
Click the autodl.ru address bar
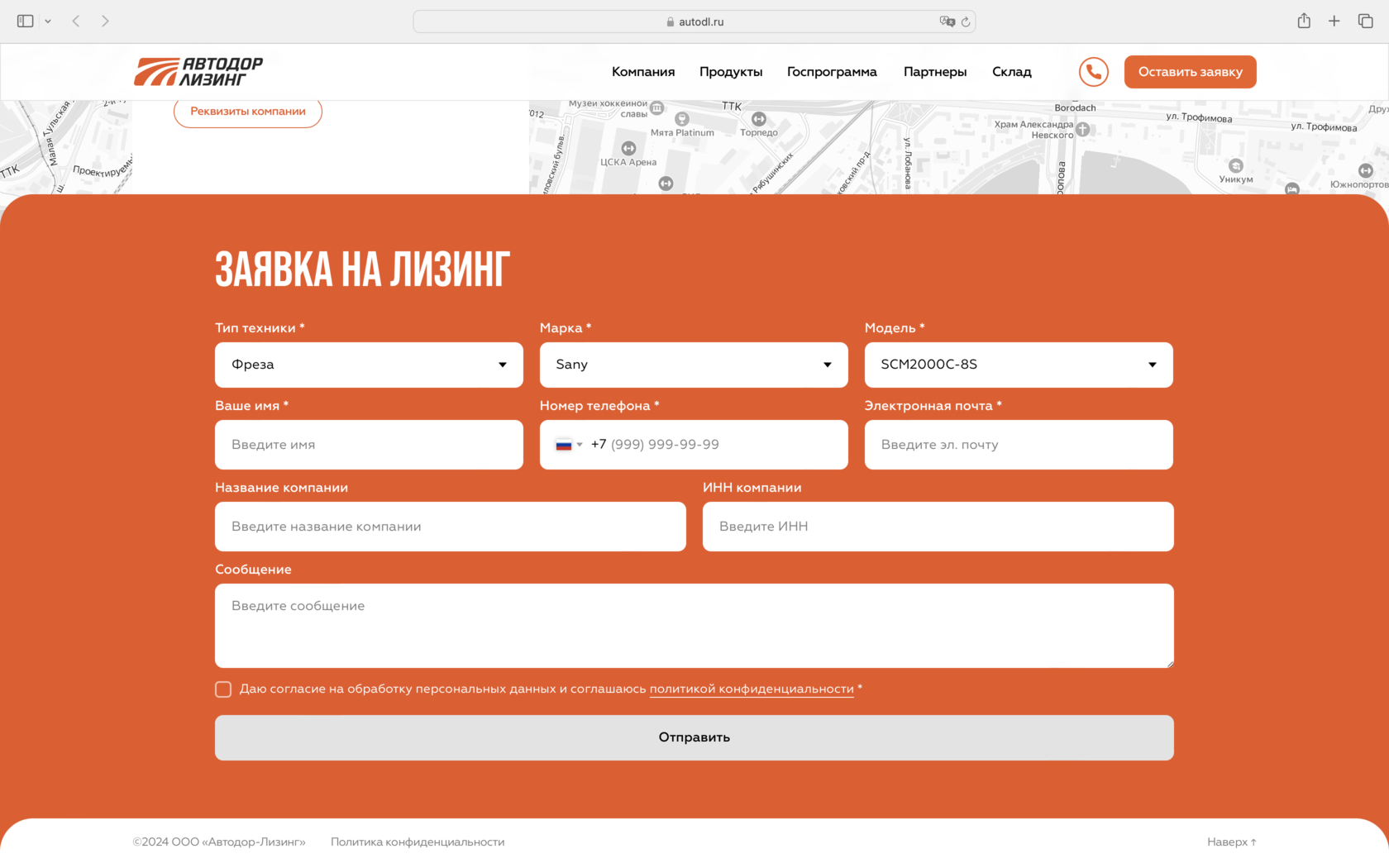(694, 21)
